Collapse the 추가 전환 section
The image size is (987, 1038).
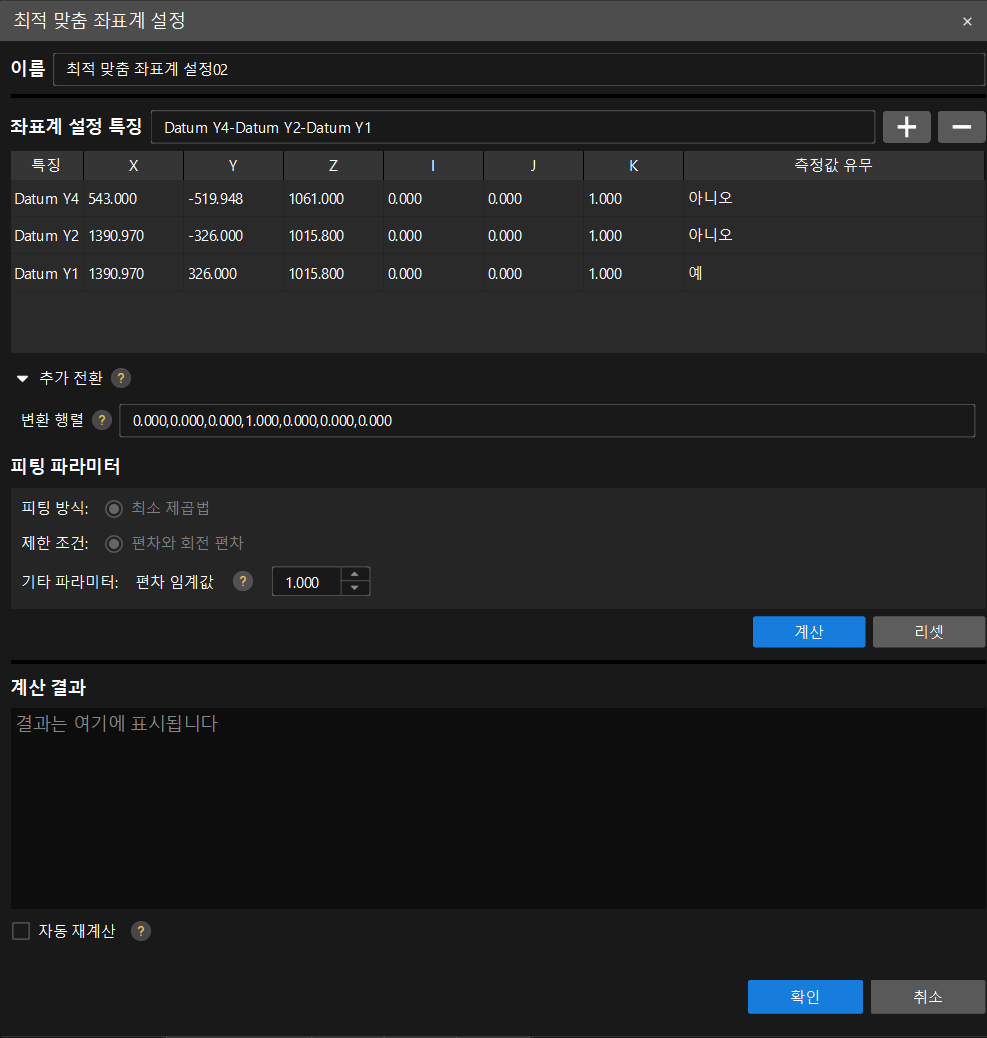[23, 378]
